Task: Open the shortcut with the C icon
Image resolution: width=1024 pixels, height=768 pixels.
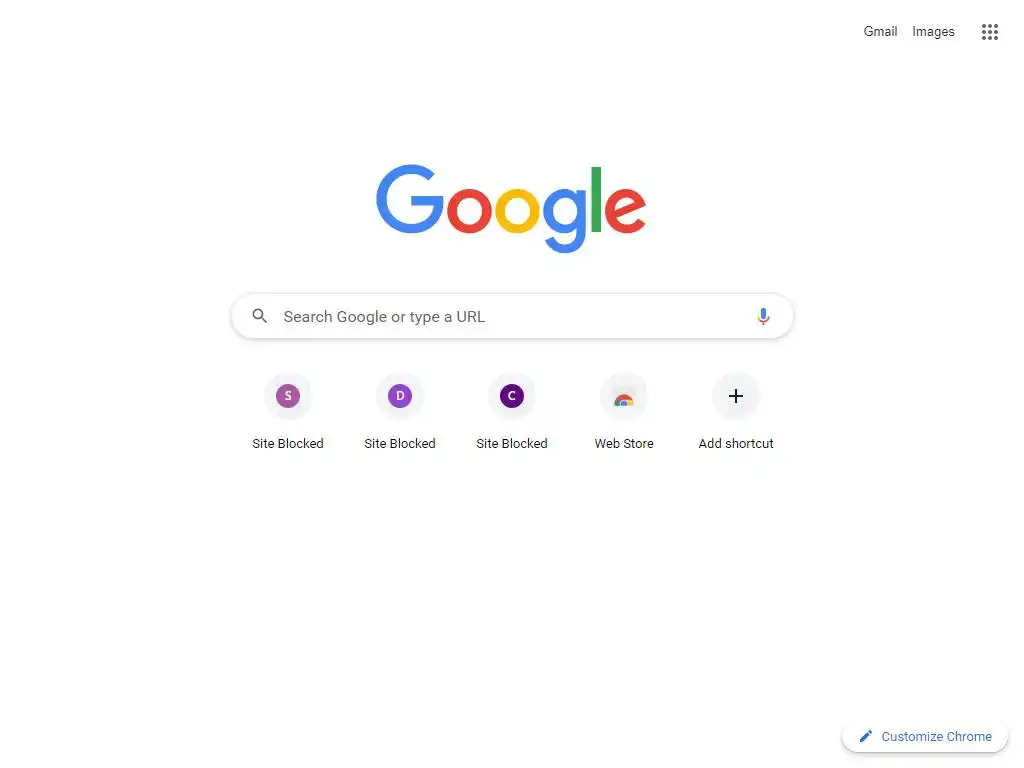Action: (512, 396)
